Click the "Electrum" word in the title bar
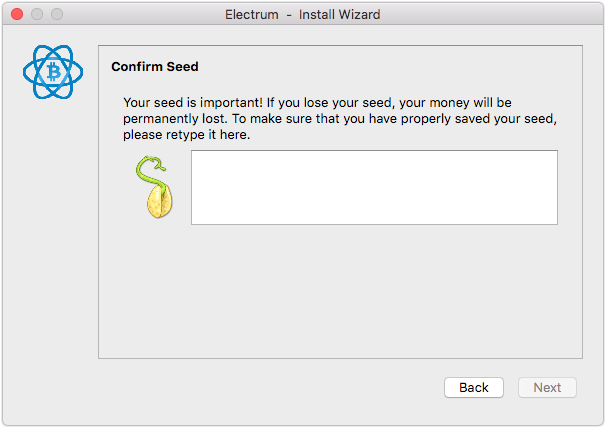The height and width of the screenshot is (428, 606). pyautogui.click(x=252, y=15)
